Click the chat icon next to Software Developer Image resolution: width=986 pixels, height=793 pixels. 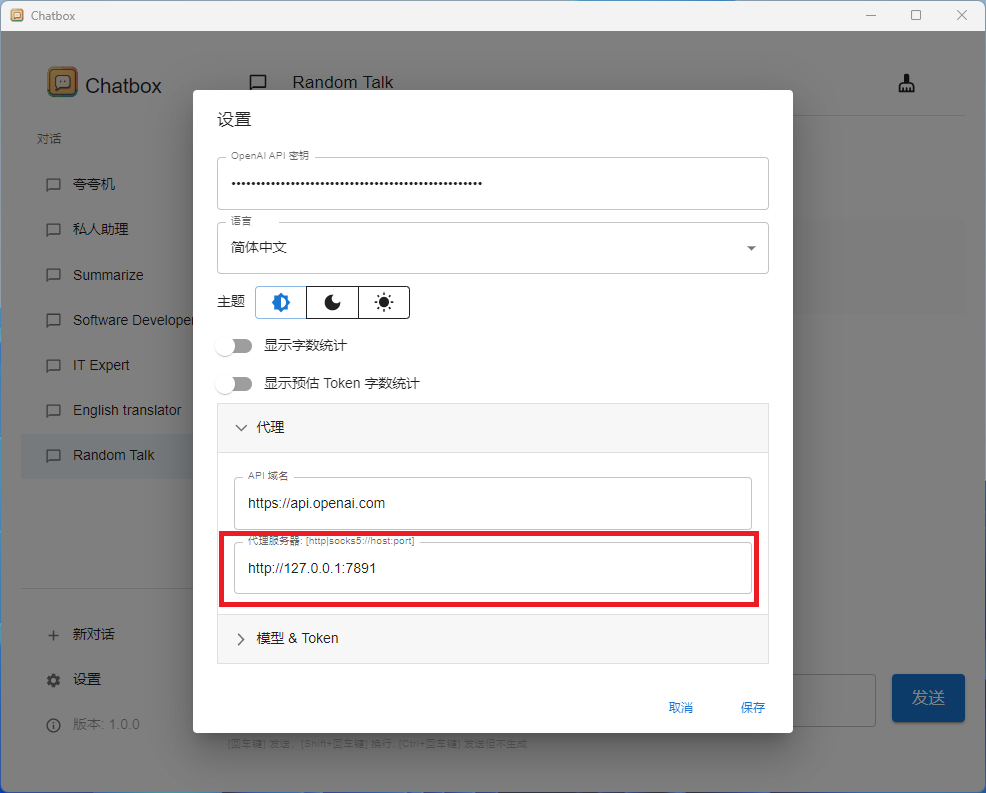53,321
